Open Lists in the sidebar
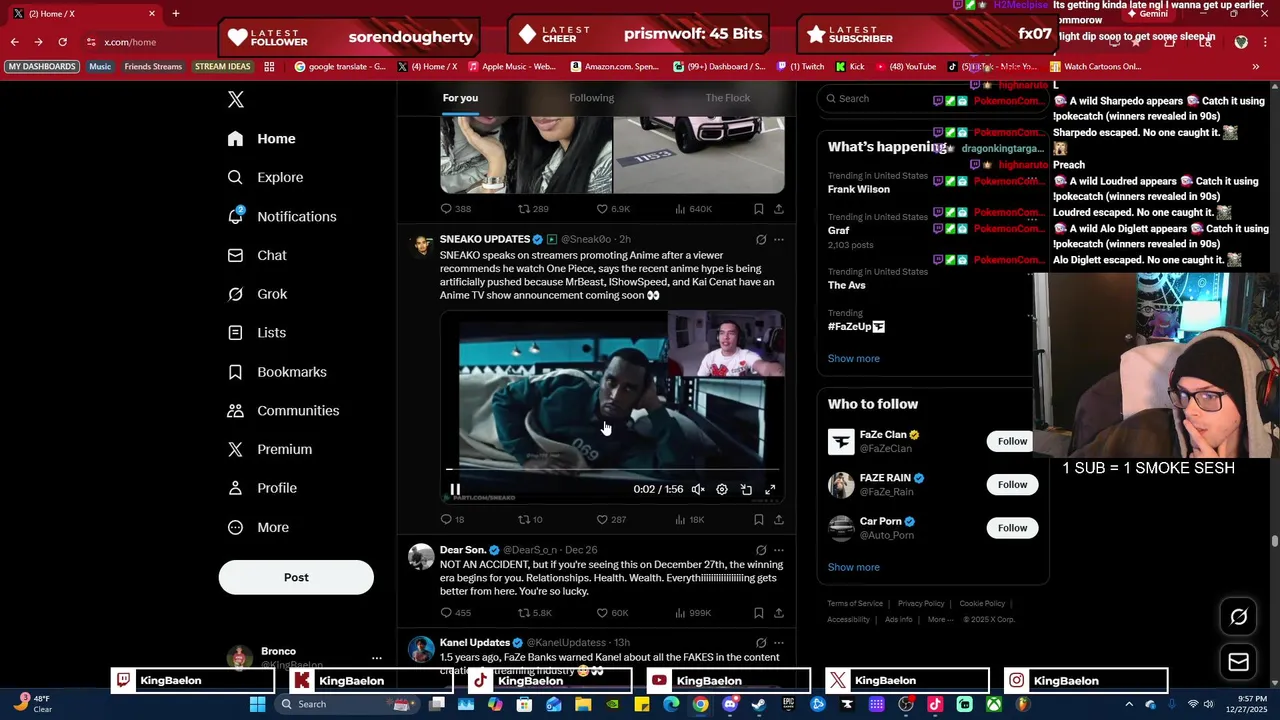The image size is (1280, 720). click(x=258, y=333)
